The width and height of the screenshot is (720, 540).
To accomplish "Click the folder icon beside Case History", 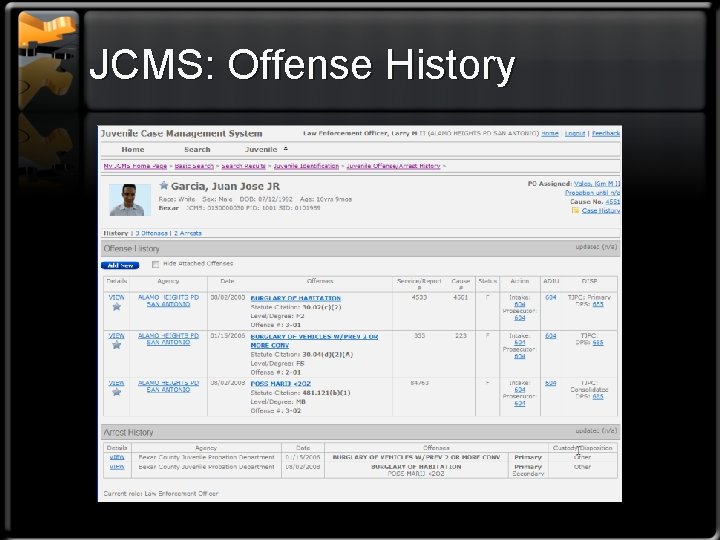I will [575, 210].
